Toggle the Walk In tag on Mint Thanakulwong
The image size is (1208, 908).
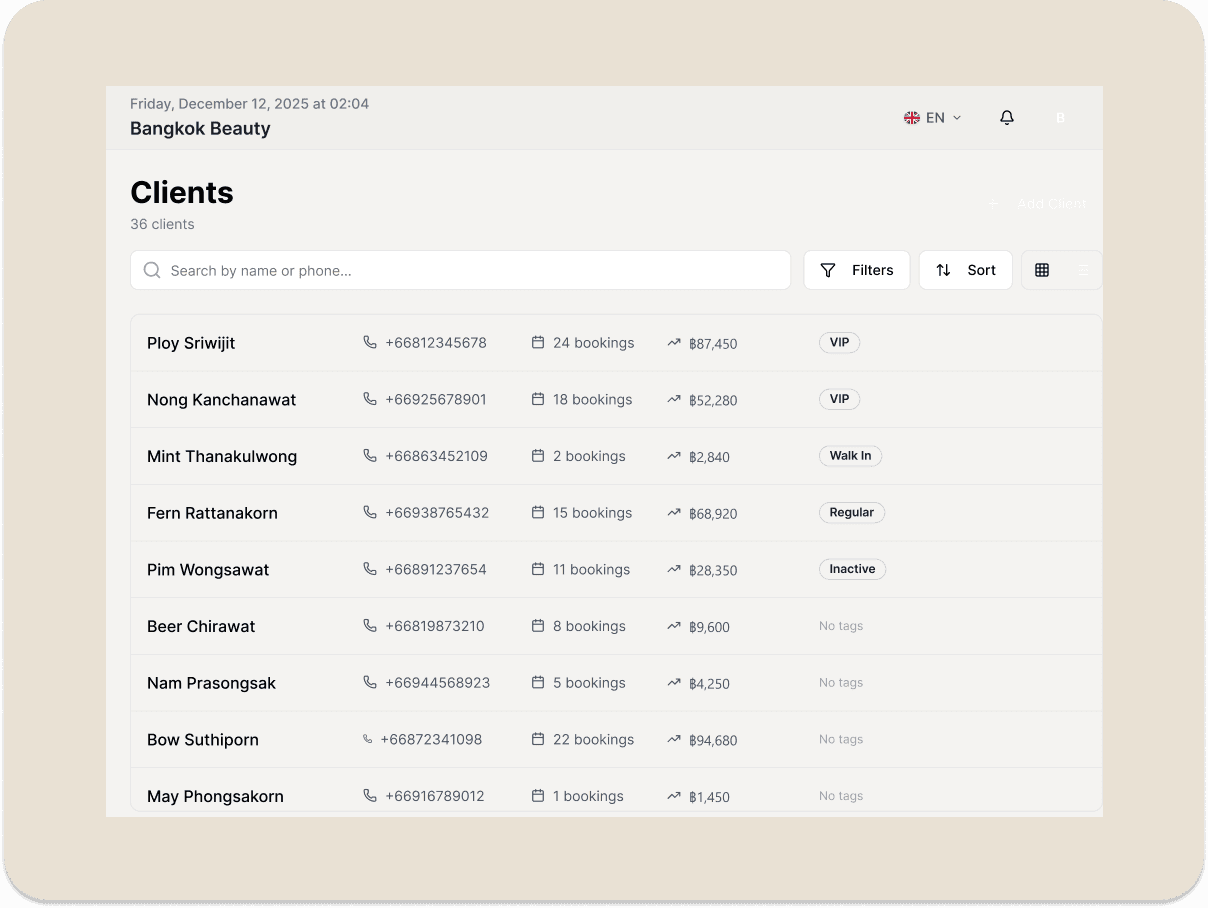(850, 456)
